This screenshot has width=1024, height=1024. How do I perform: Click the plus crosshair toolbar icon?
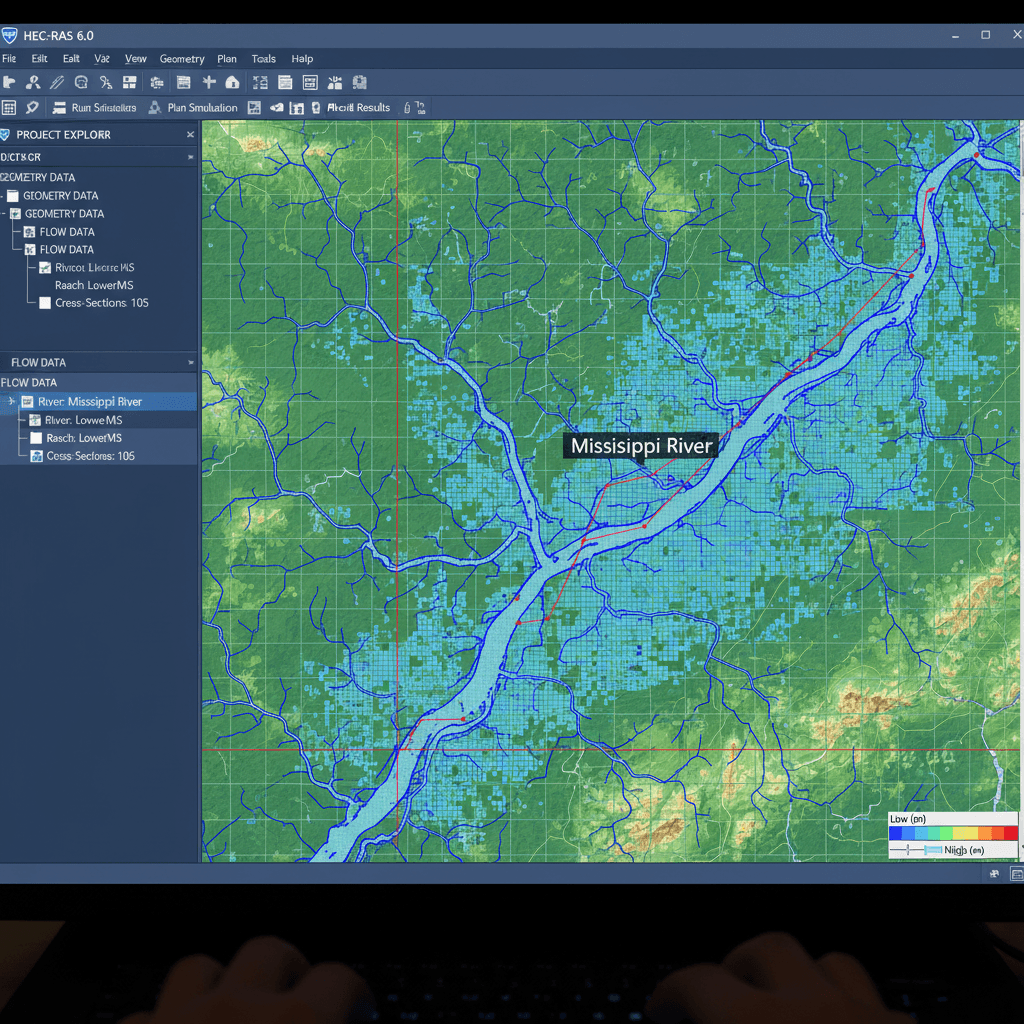(209, 82)
